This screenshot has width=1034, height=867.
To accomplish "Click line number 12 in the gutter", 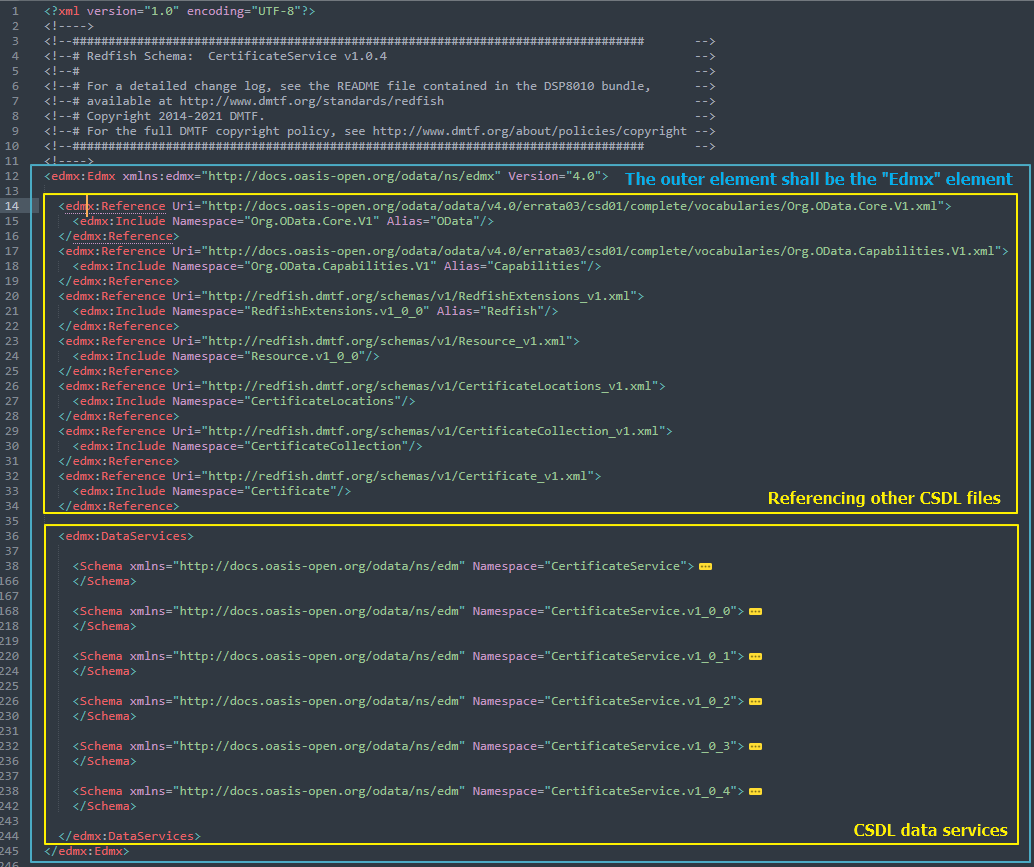I will click(x=12, y=176).
